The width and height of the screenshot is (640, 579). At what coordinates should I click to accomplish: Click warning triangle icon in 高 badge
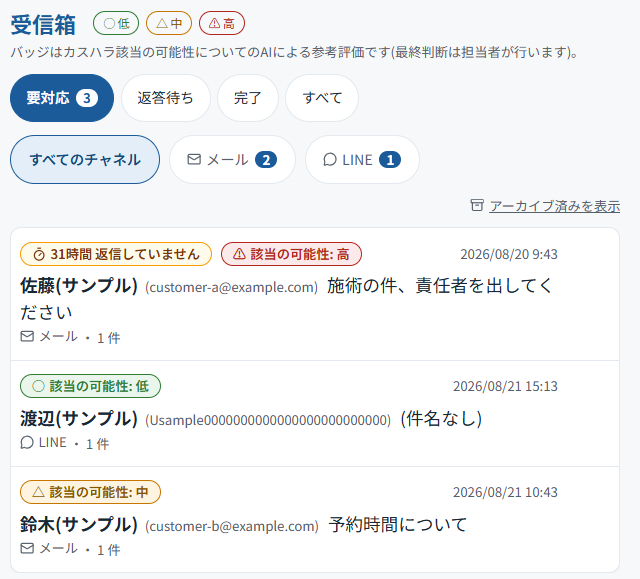[239, 254]
